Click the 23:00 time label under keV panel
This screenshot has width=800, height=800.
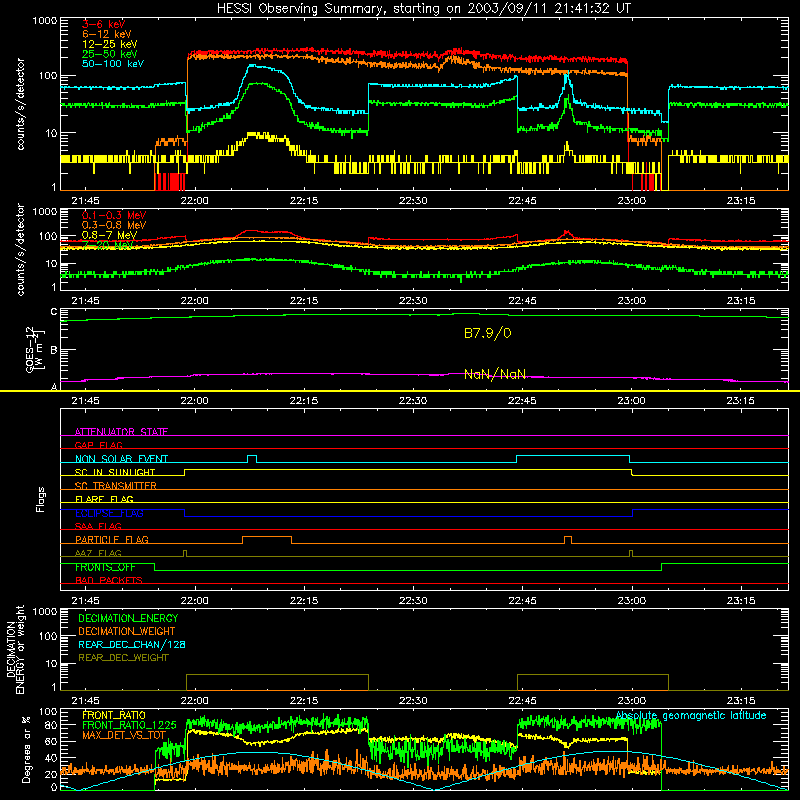pyautogui.click(x=632, y=201)
